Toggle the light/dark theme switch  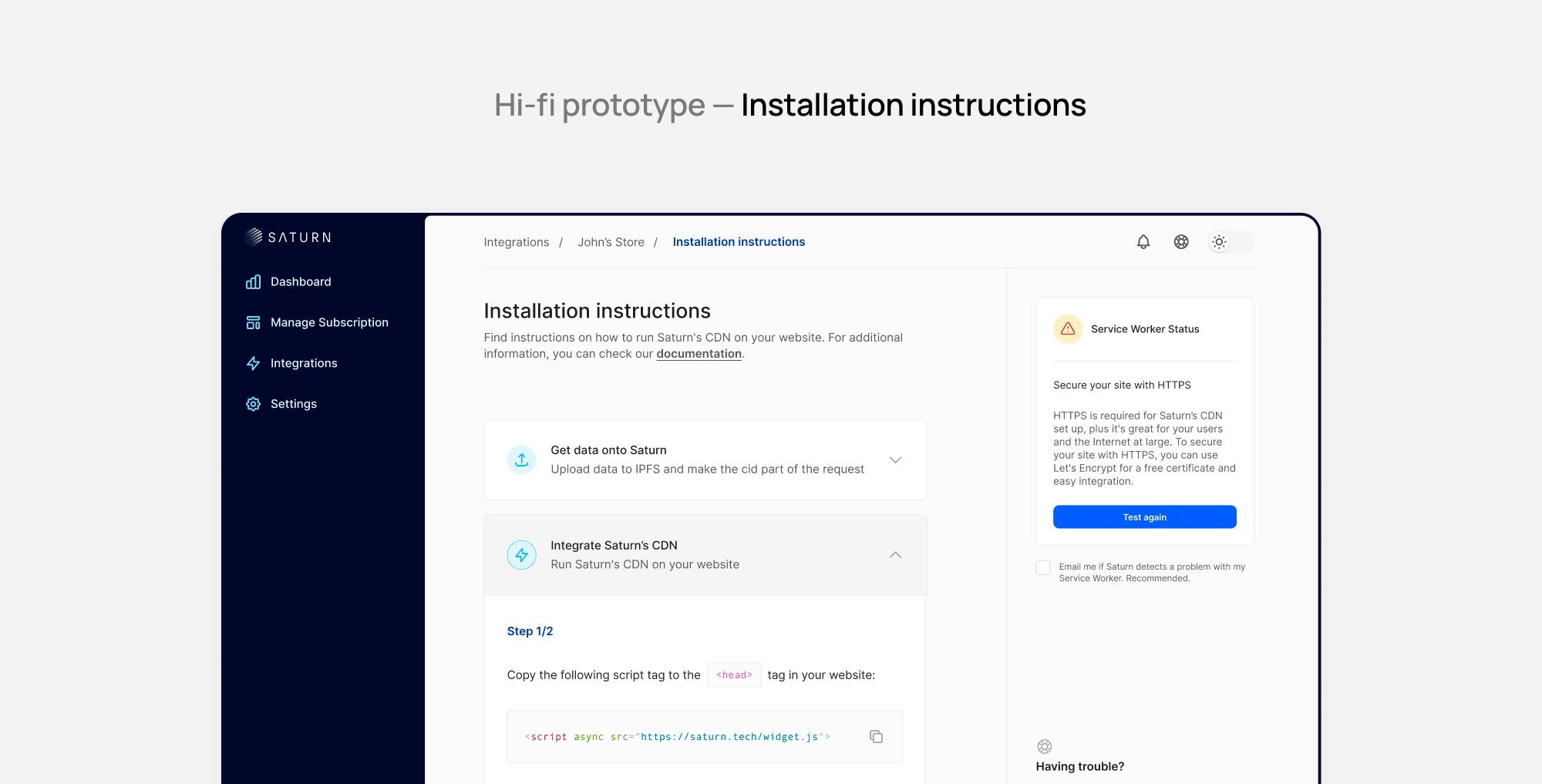(1231, 242)
